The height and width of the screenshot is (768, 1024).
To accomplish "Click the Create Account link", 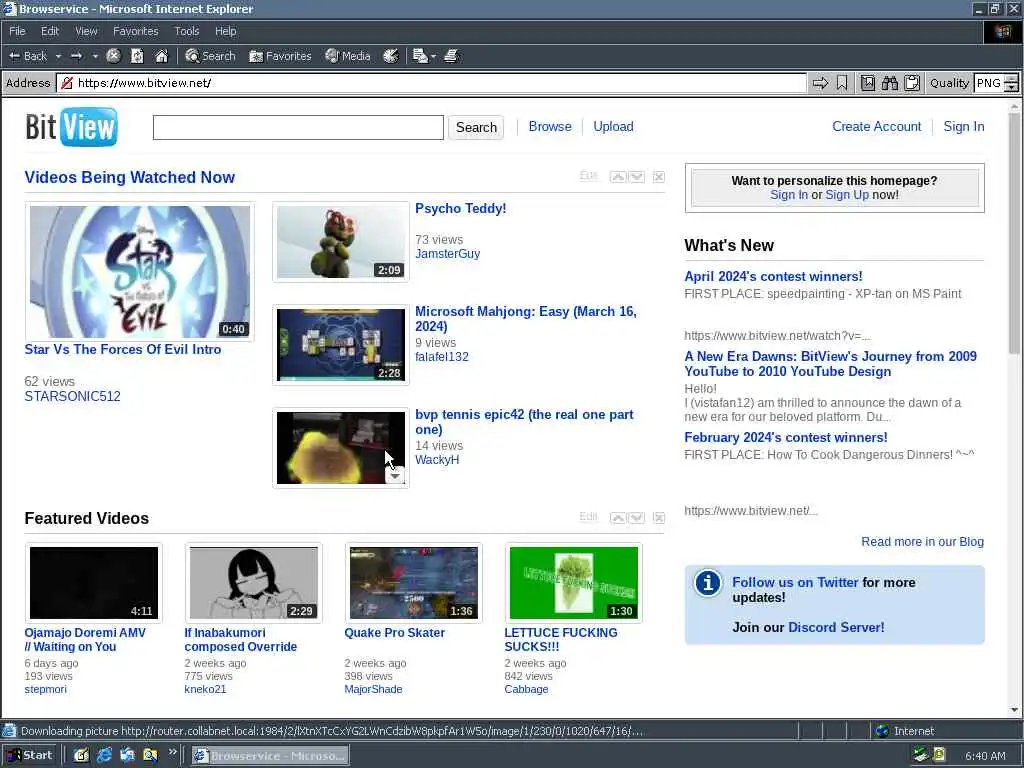I will tap(876, 127).
